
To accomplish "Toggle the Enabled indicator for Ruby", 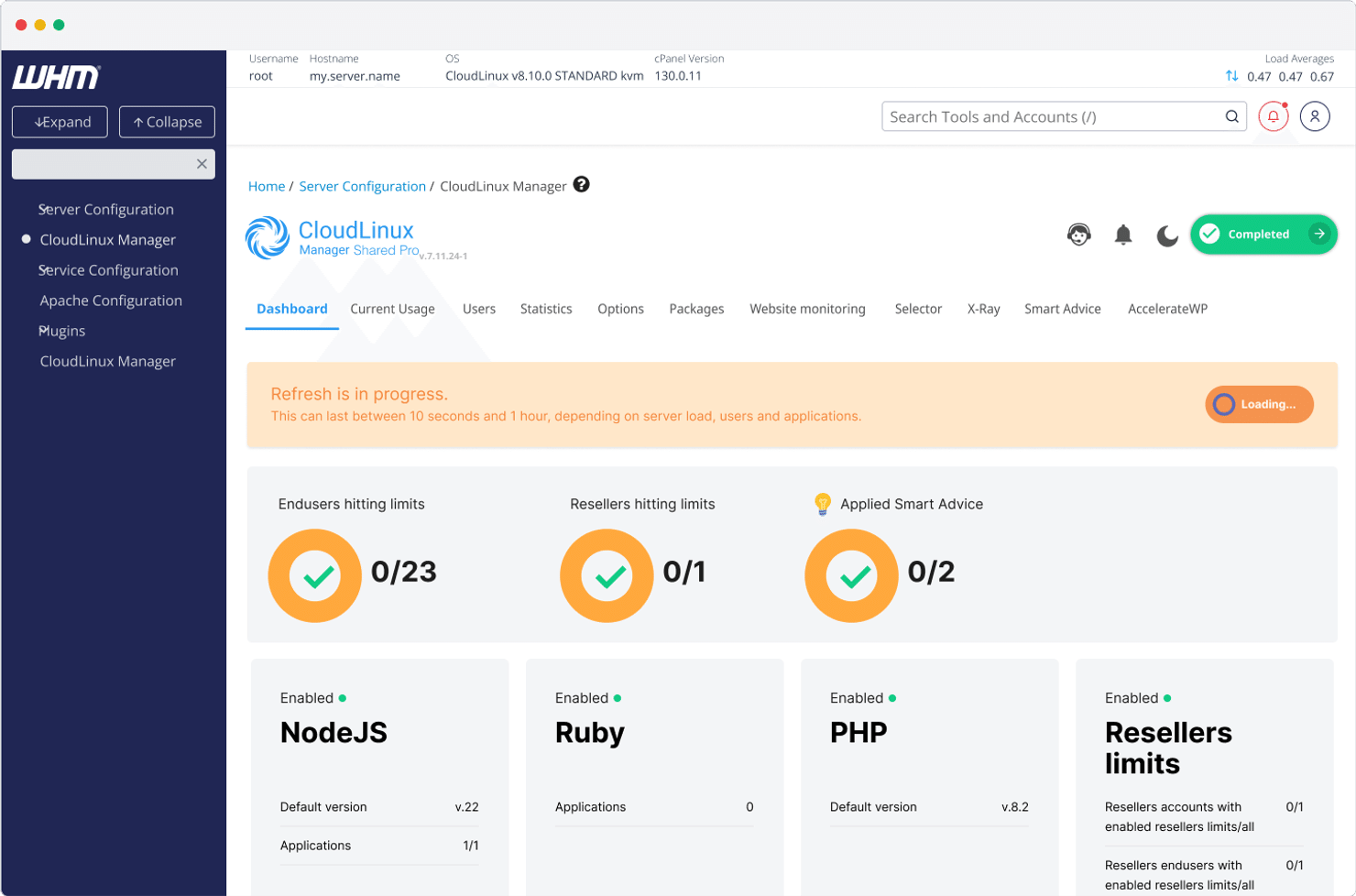I will click(x=616, y=697).
